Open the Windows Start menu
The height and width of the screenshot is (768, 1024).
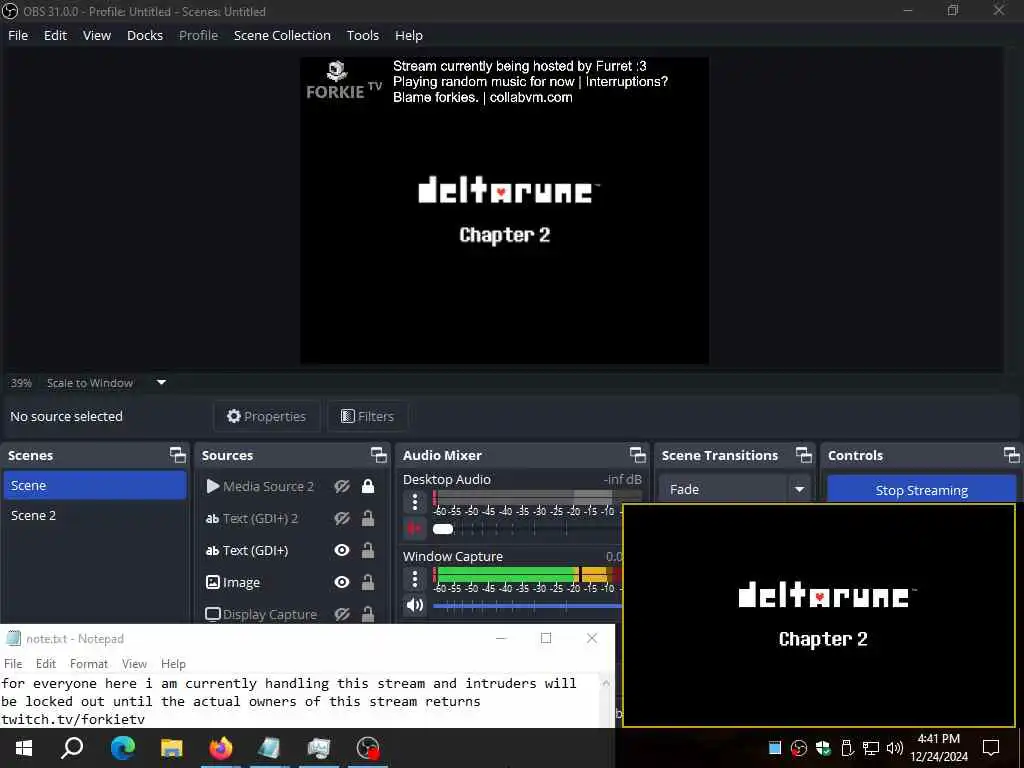24,748
